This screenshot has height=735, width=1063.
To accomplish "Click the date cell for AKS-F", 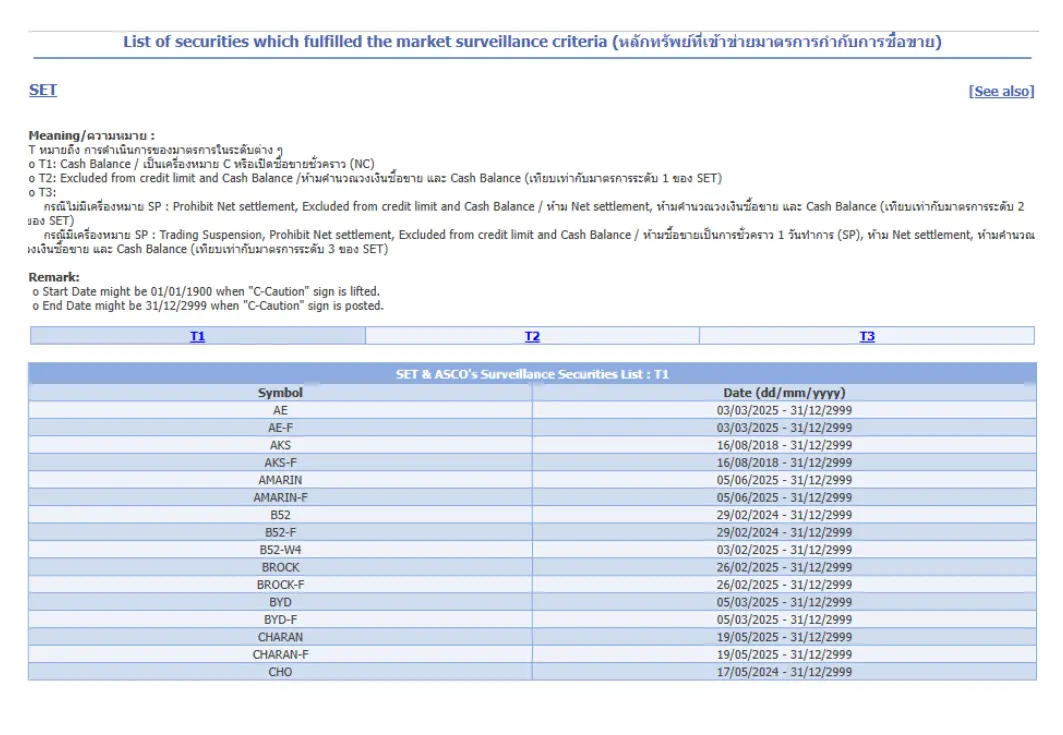I will point(784,462).
